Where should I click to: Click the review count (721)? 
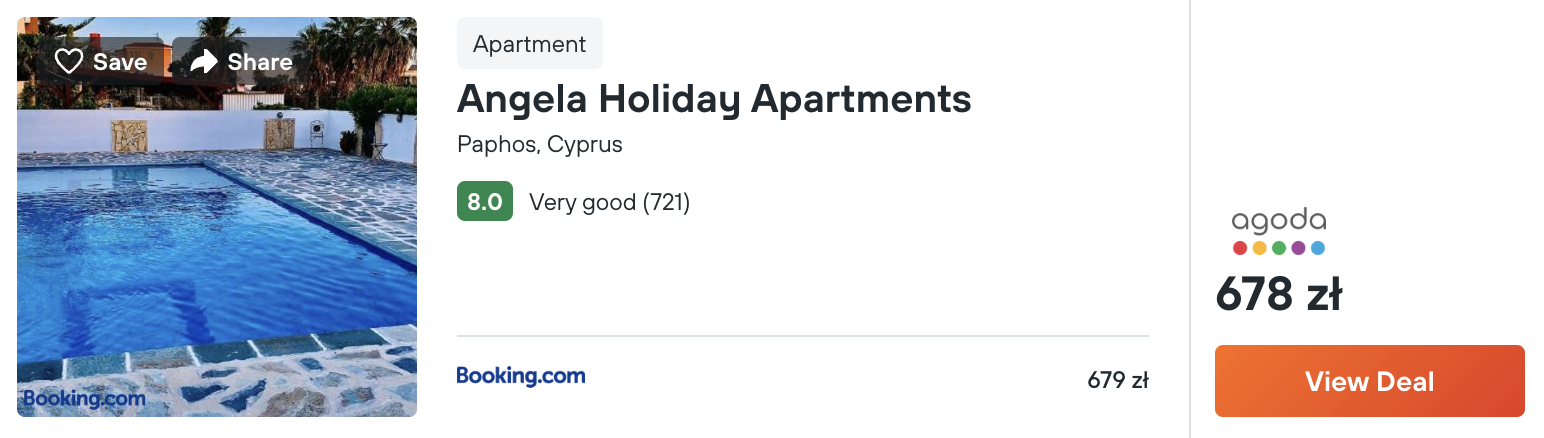coord(666,202)
